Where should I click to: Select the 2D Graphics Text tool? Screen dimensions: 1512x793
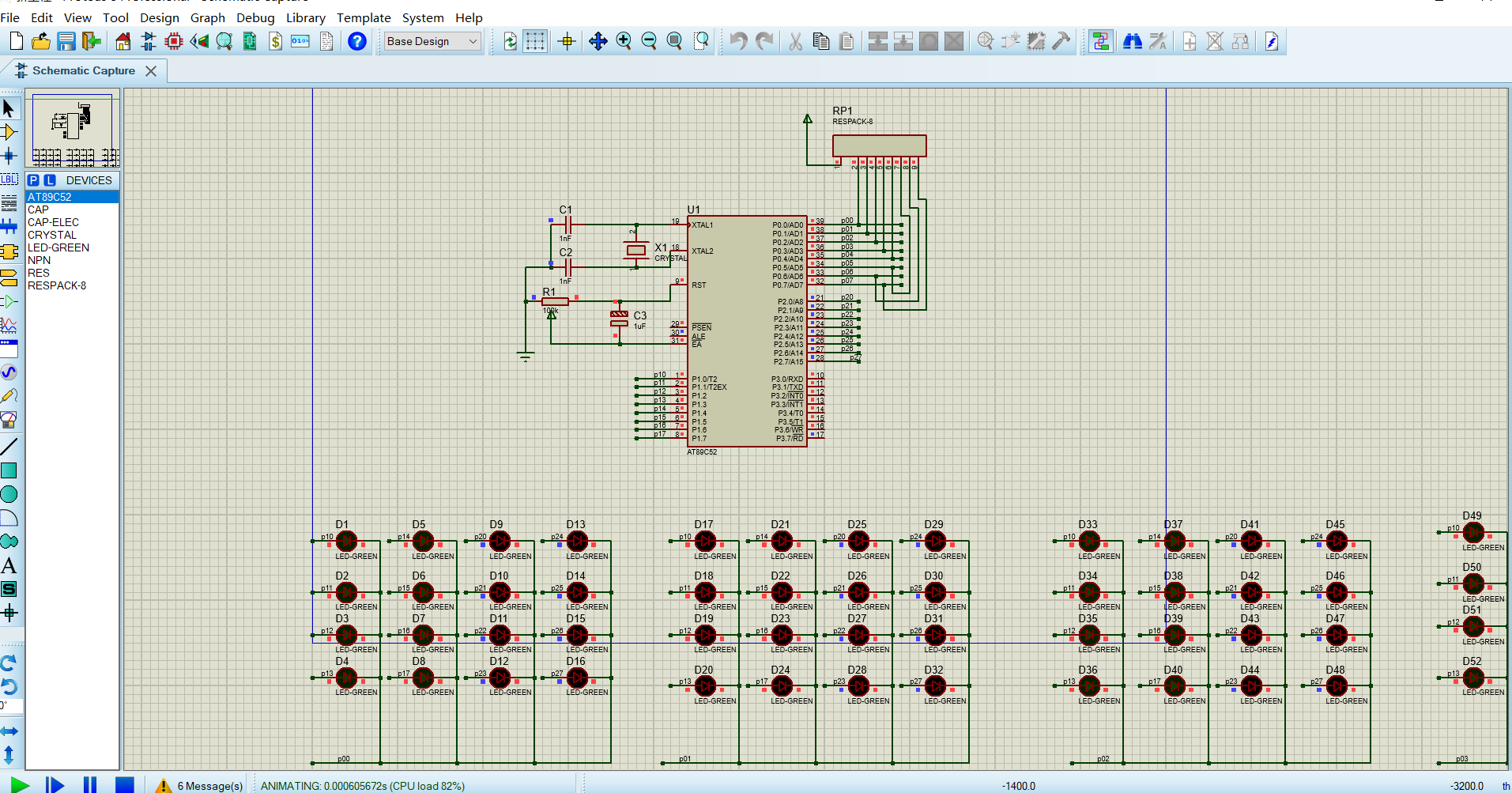click(x=9, y=565)
